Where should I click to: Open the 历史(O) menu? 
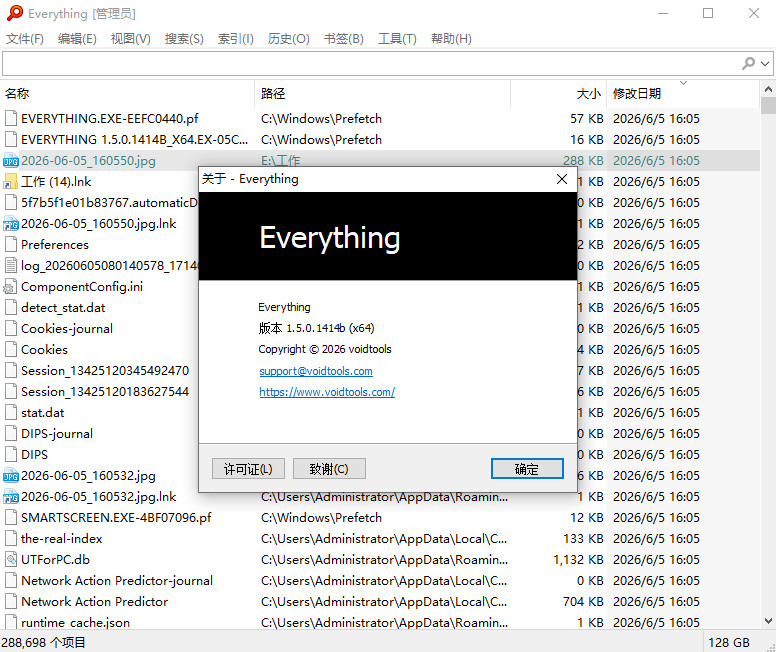(x=289, y=39)
